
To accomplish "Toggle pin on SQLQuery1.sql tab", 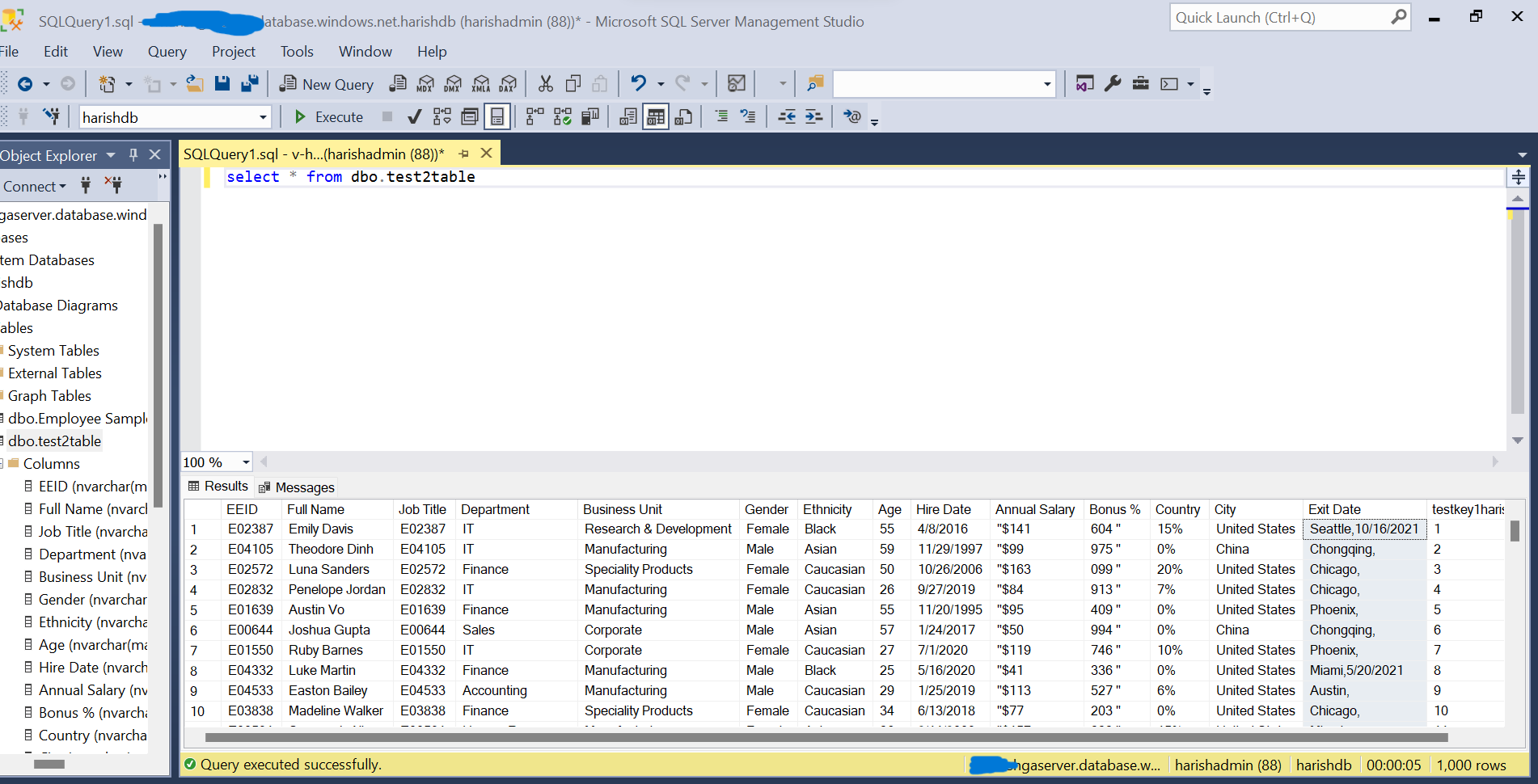I will coord(464,154).
